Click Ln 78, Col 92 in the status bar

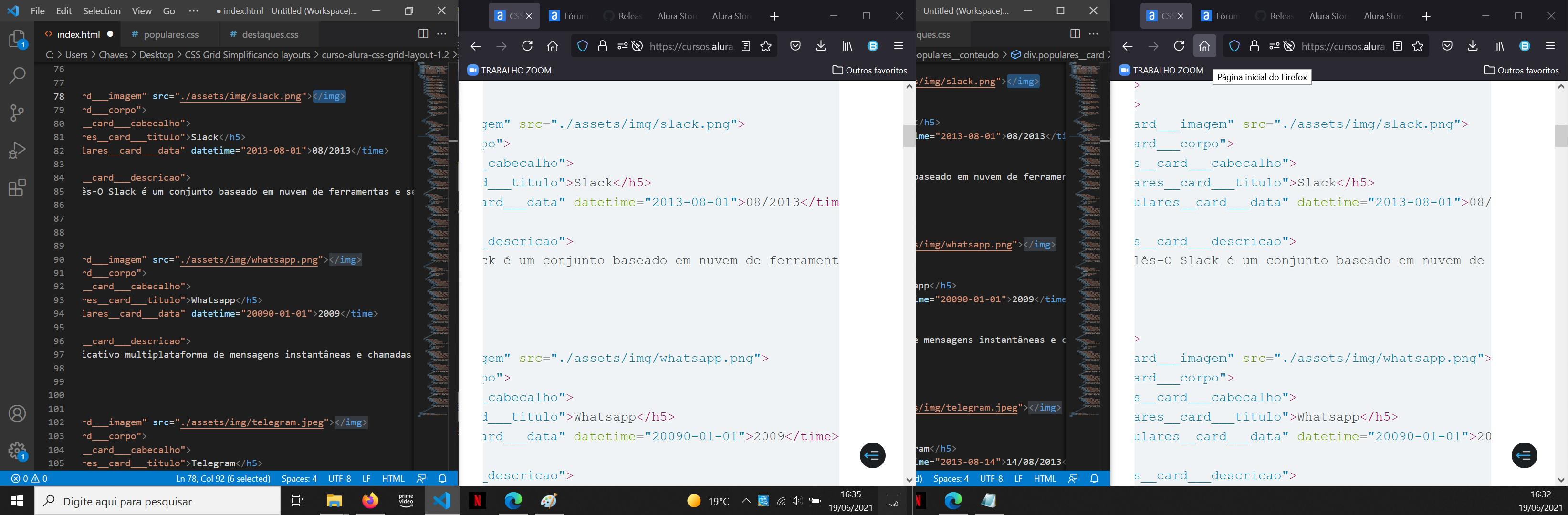point(223,478)
